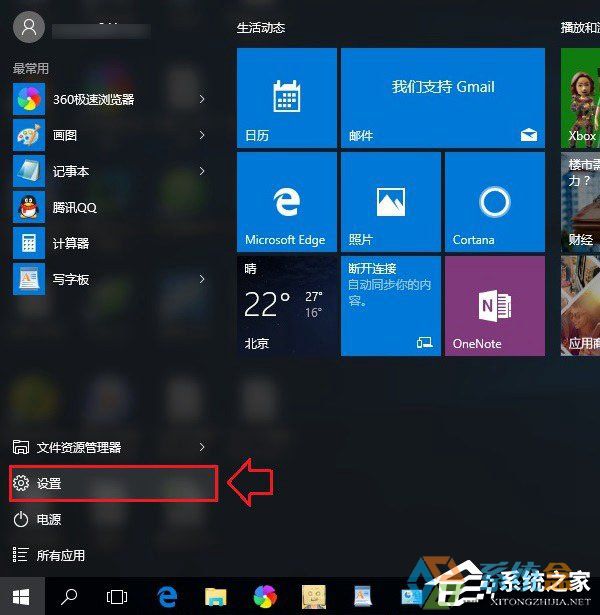Open 记事本 notepad app
The width and height of the screenshot is (600, 615).
(x=110, y=171)
